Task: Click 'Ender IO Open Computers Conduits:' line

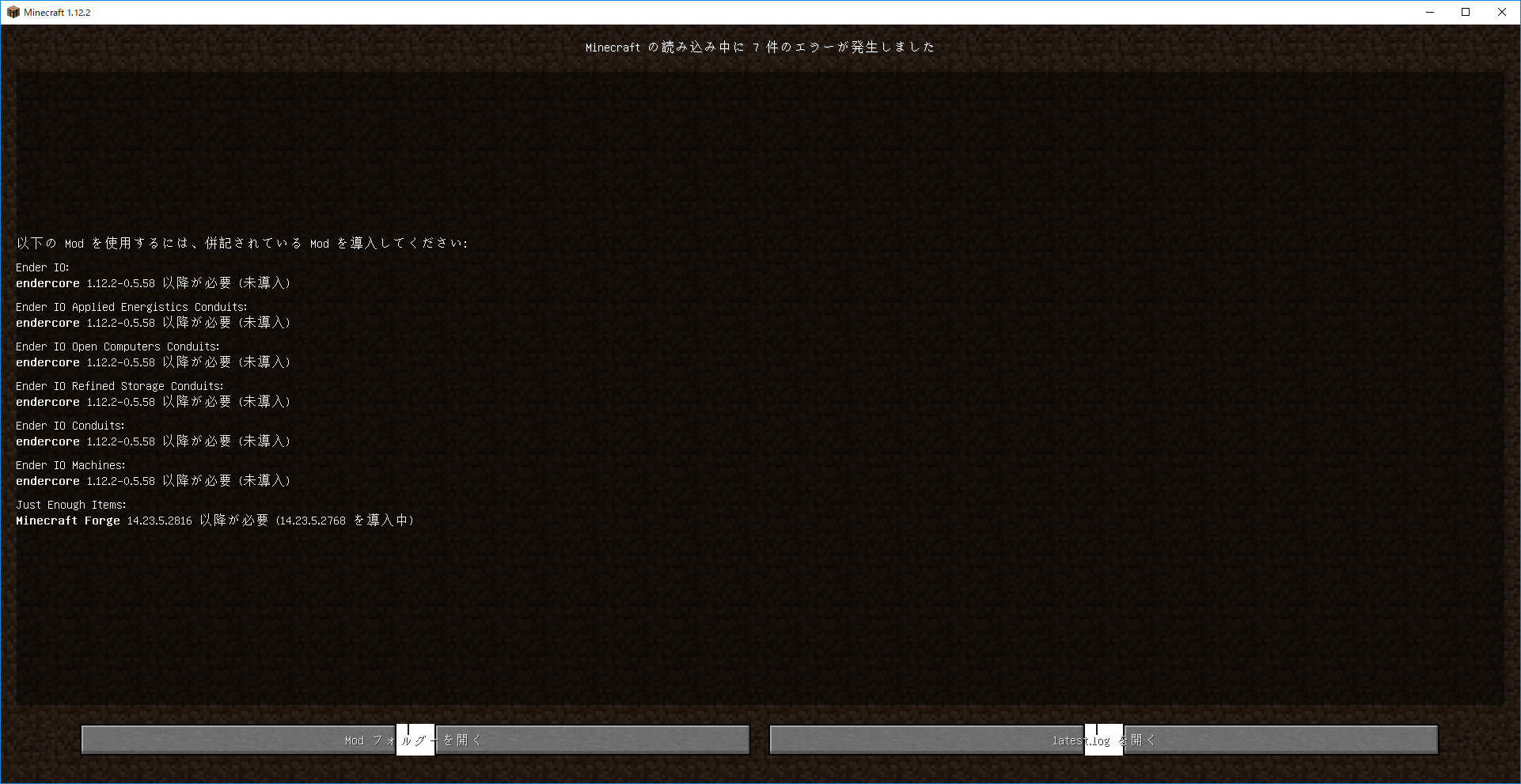Action: pyautogui.click(x=118, y=347)
